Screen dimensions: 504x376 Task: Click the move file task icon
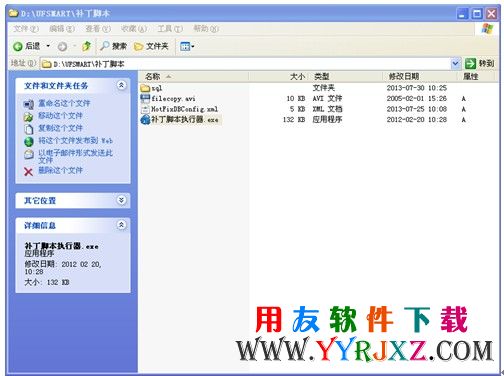[x=29, y=117]
